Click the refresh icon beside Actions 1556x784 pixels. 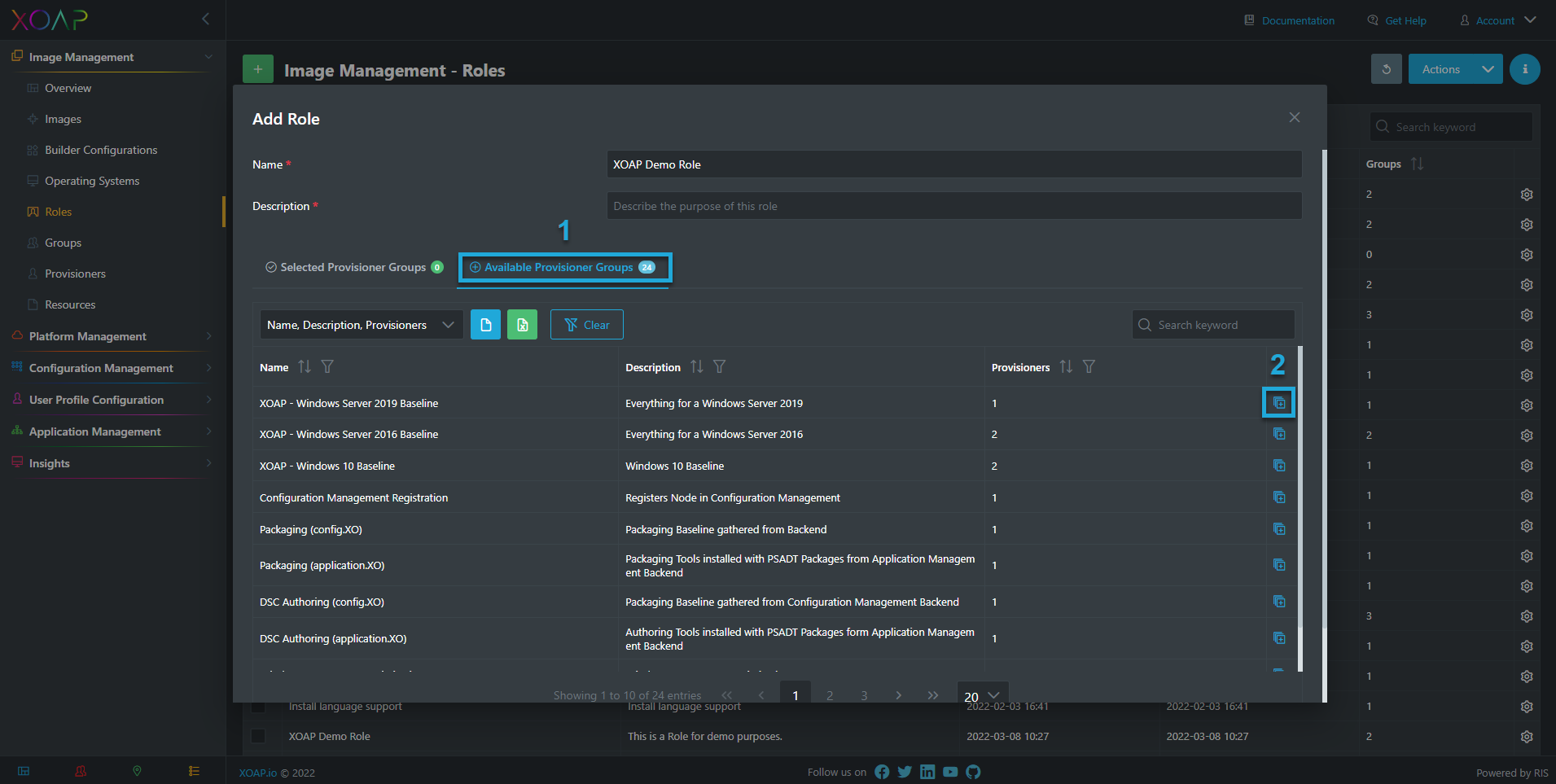[x=1387, y=69]
